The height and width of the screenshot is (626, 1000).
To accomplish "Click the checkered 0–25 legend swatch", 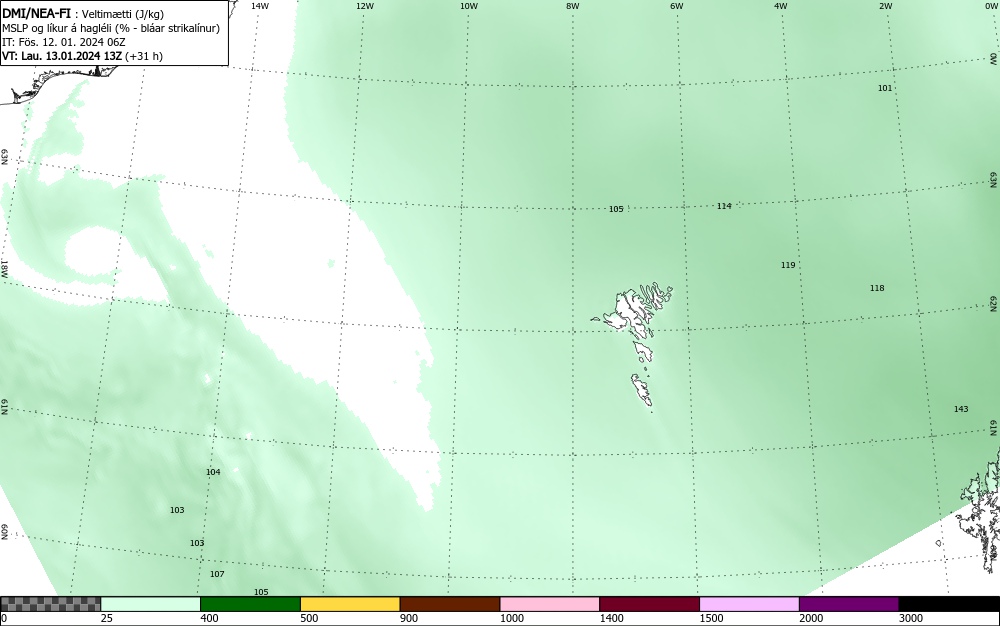I will [x=50, y=604].
